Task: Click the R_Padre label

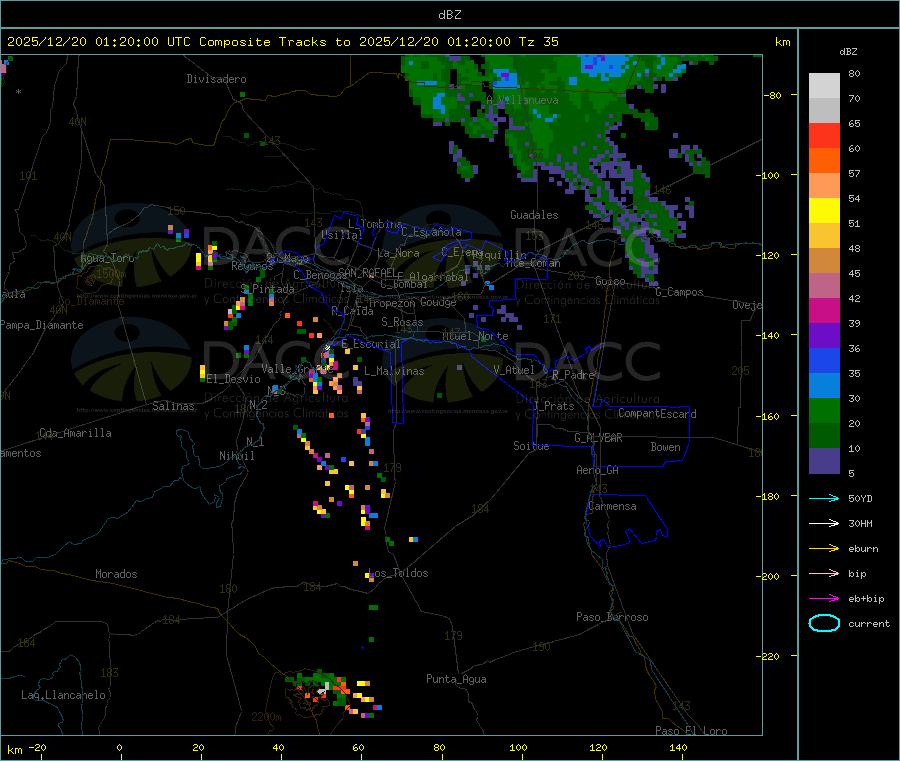Action: 573,375
